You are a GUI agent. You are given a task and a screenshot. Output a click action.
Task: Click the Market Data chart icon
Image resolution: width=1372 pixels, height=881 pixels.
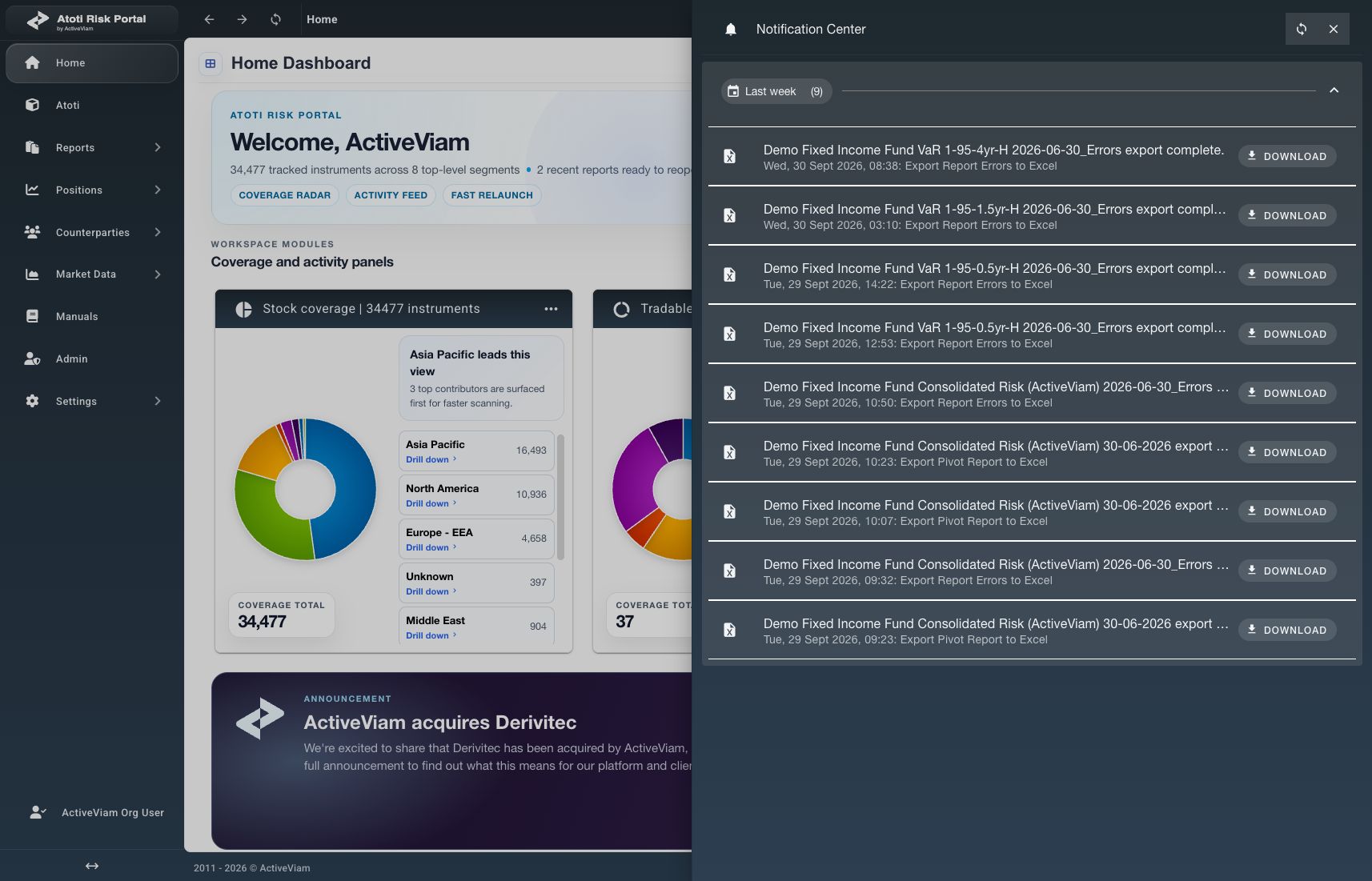click(32, 274)
